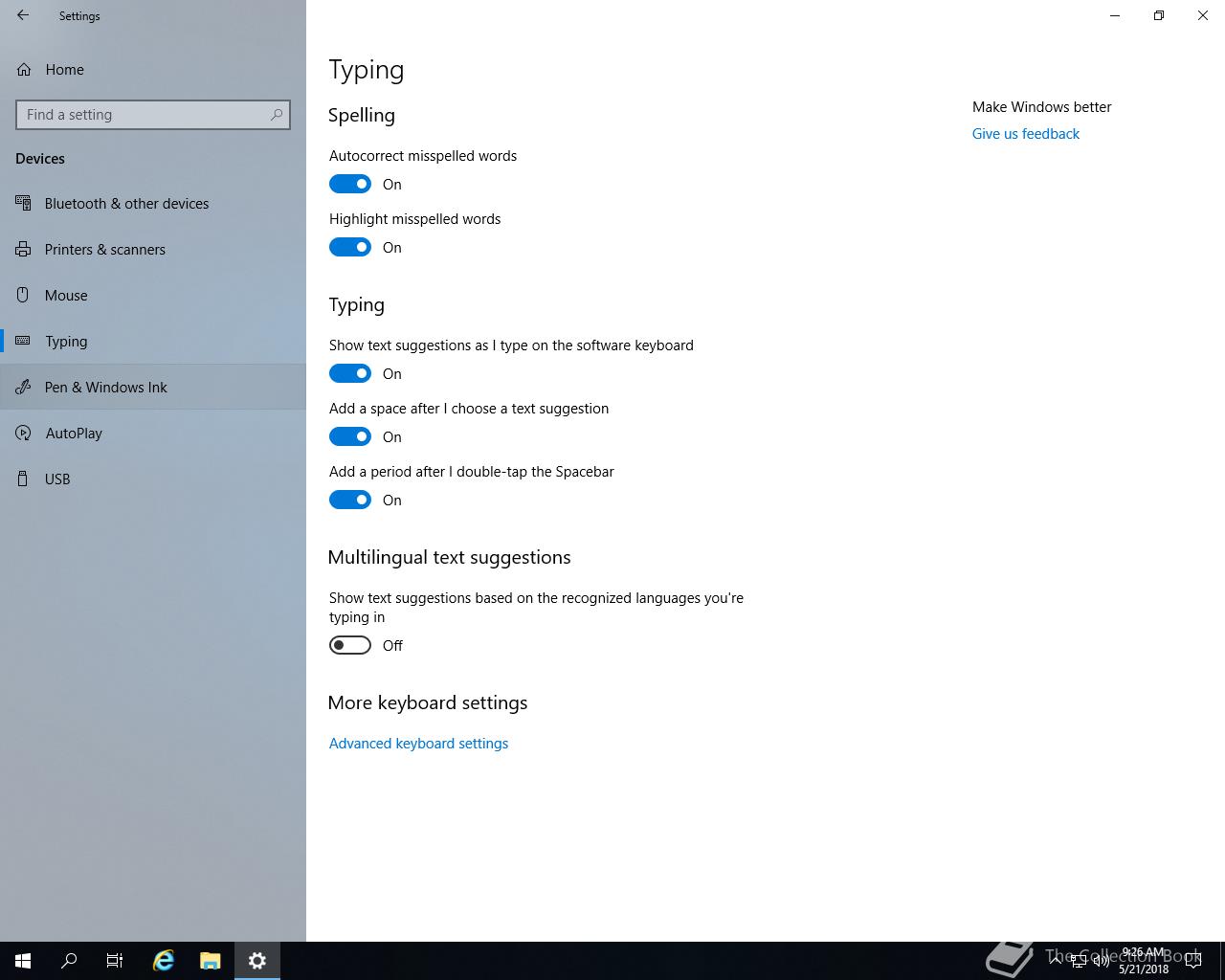Disable Autocorrect misspelled words toggle
The image size is (1225, 980).
coord(350,184)
